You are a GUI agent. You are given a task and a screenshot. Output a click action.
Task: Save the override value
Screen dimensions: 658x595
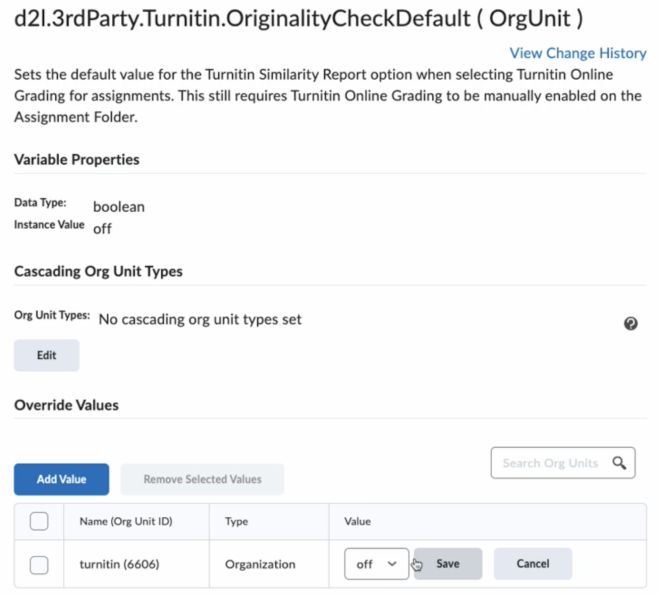(x=448, y=564)
